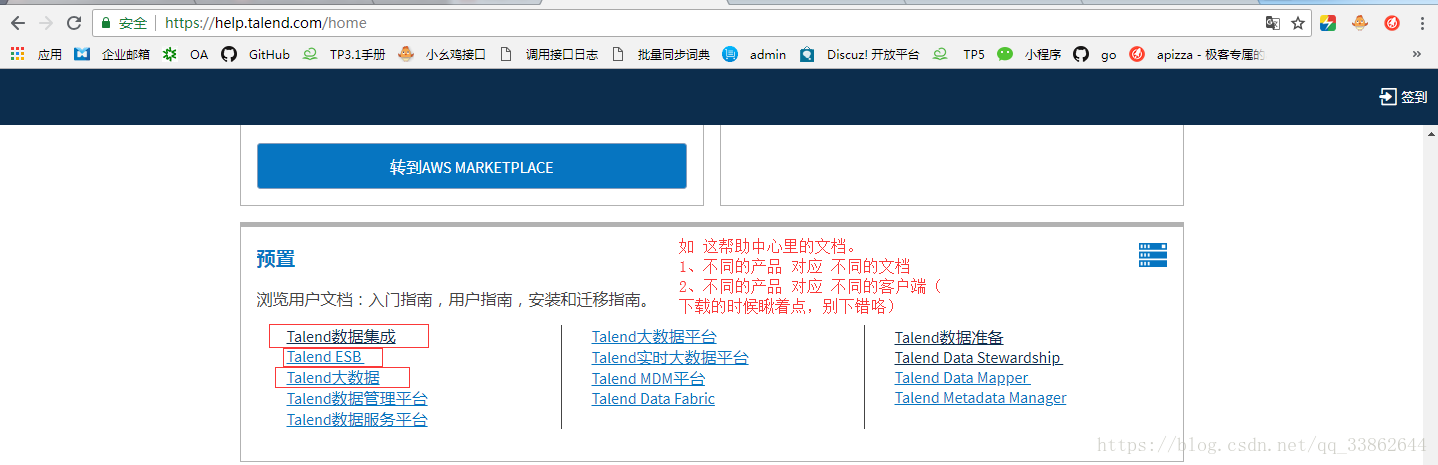The width and height of the screenshot is (1438, 465).
Task: Open the Talend数据管理平台 link
Action: pos(357,399)
